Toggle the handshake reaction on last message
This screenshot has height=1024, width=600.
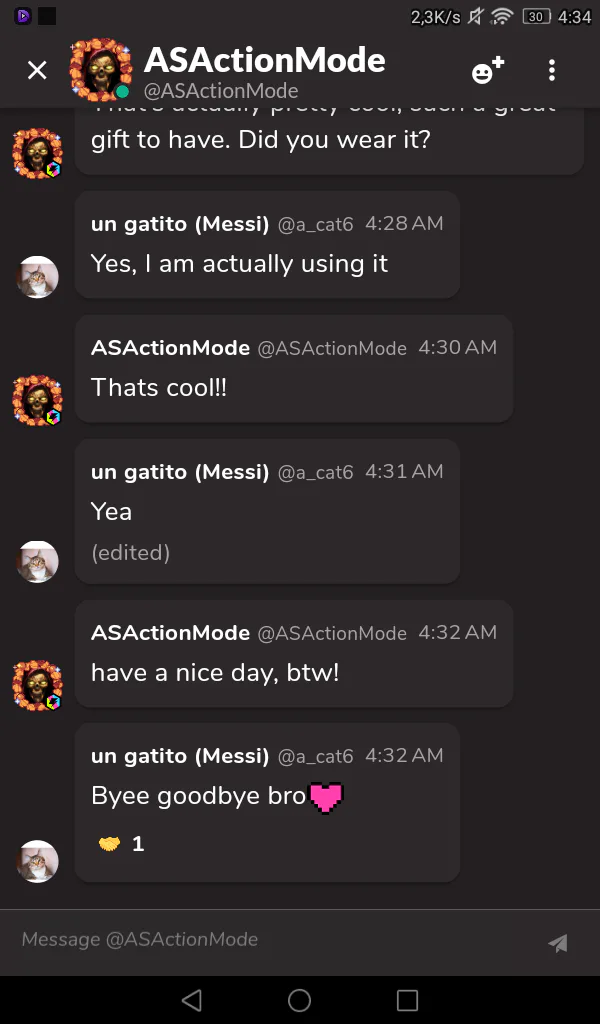pos(121,844)
